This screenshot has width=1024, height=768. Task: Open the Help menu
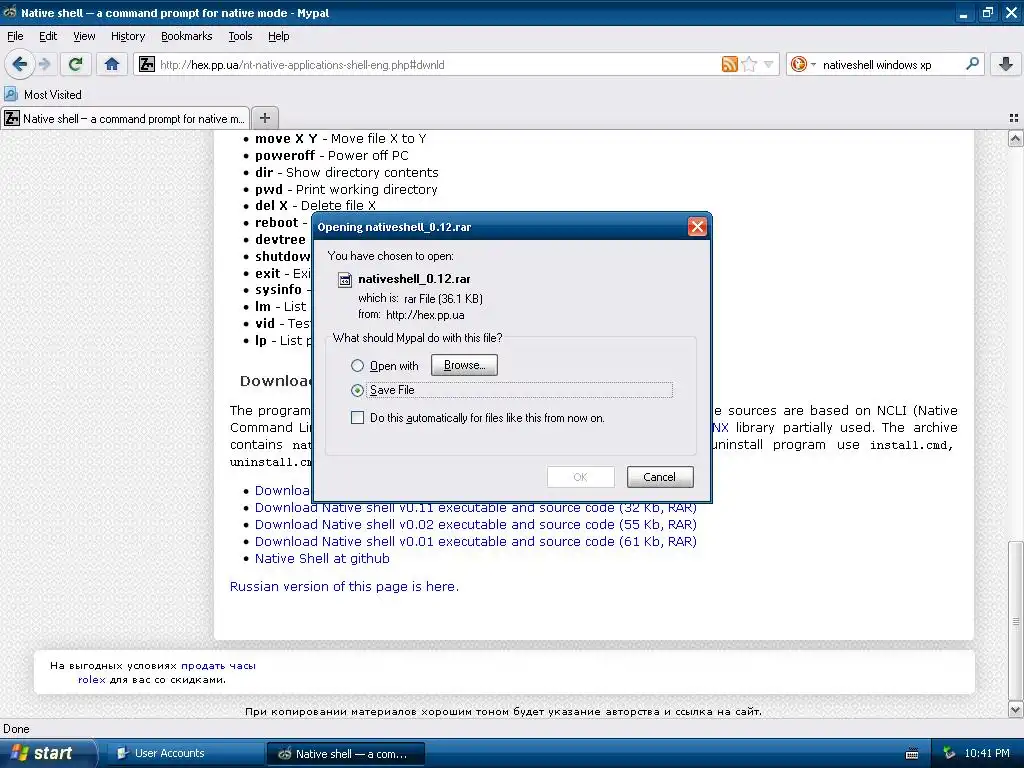point(278,36)
